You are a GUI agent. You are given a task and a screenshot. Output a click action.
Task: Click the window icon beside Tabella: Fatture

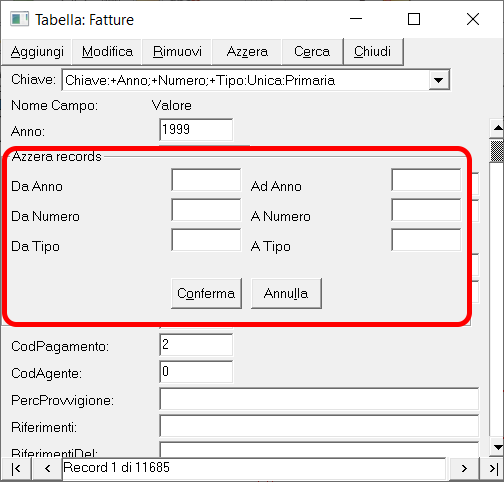19,19
